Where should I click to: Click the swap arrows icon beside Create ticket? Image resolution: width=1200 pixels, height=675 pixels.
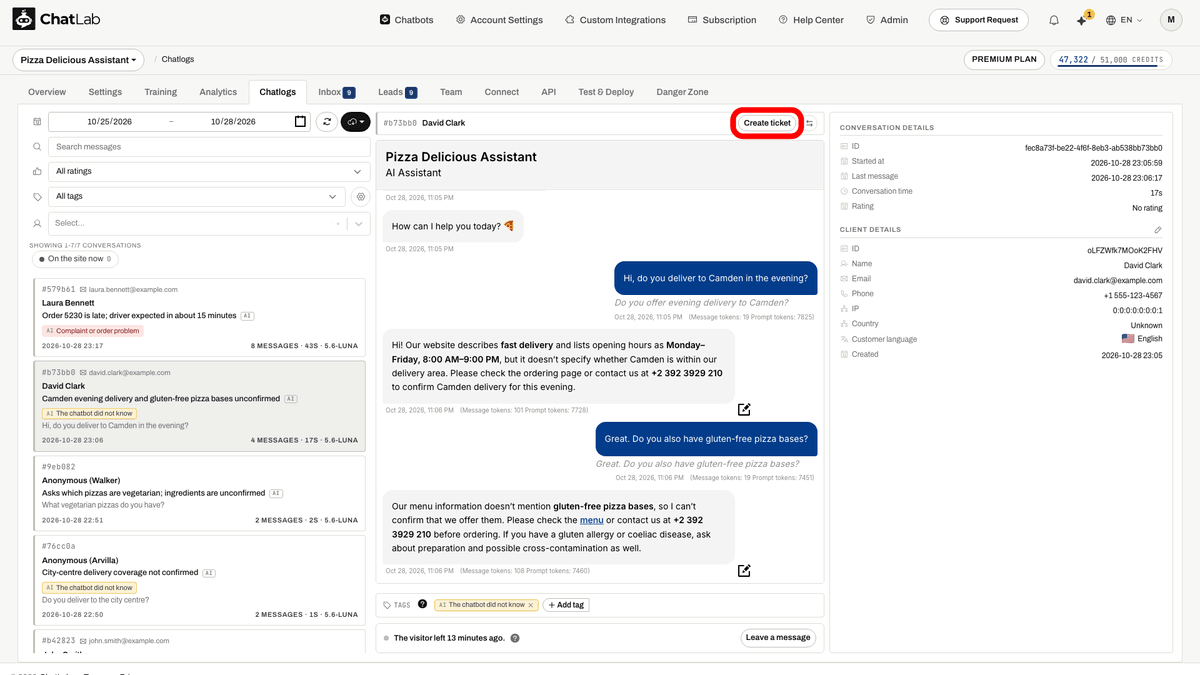[x=811, y=123]
